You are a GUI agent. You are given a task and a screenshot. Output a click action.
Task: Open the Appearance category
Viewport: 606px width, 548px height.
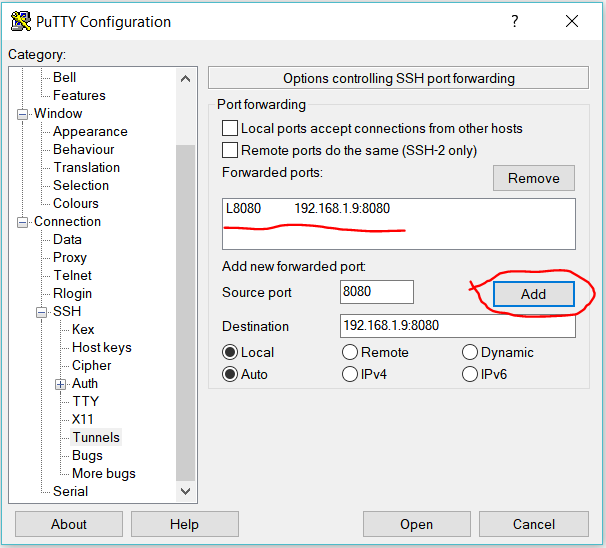click(90, 132)
